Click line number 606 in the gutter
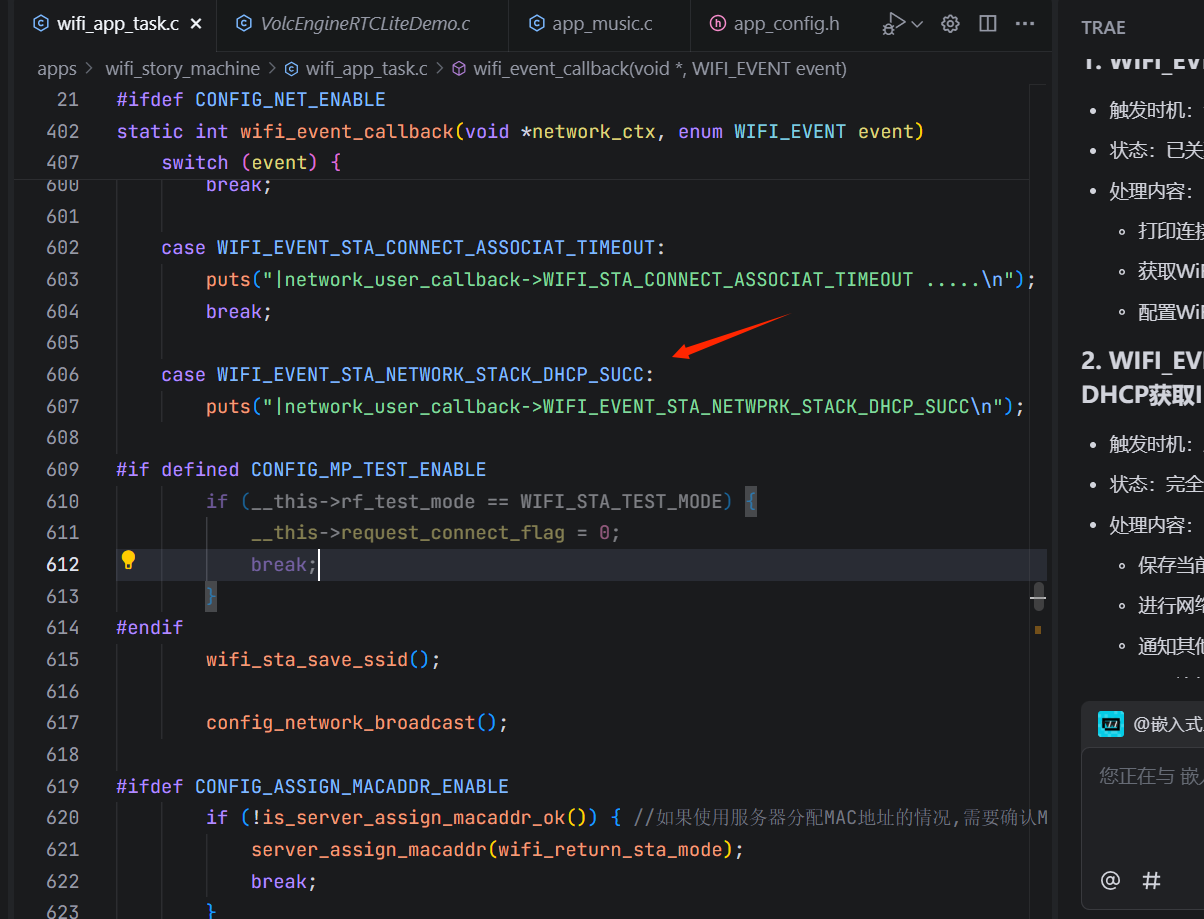Image resolution: width=1204 pixels, height=919 pixels. click(x=61, y=374)
